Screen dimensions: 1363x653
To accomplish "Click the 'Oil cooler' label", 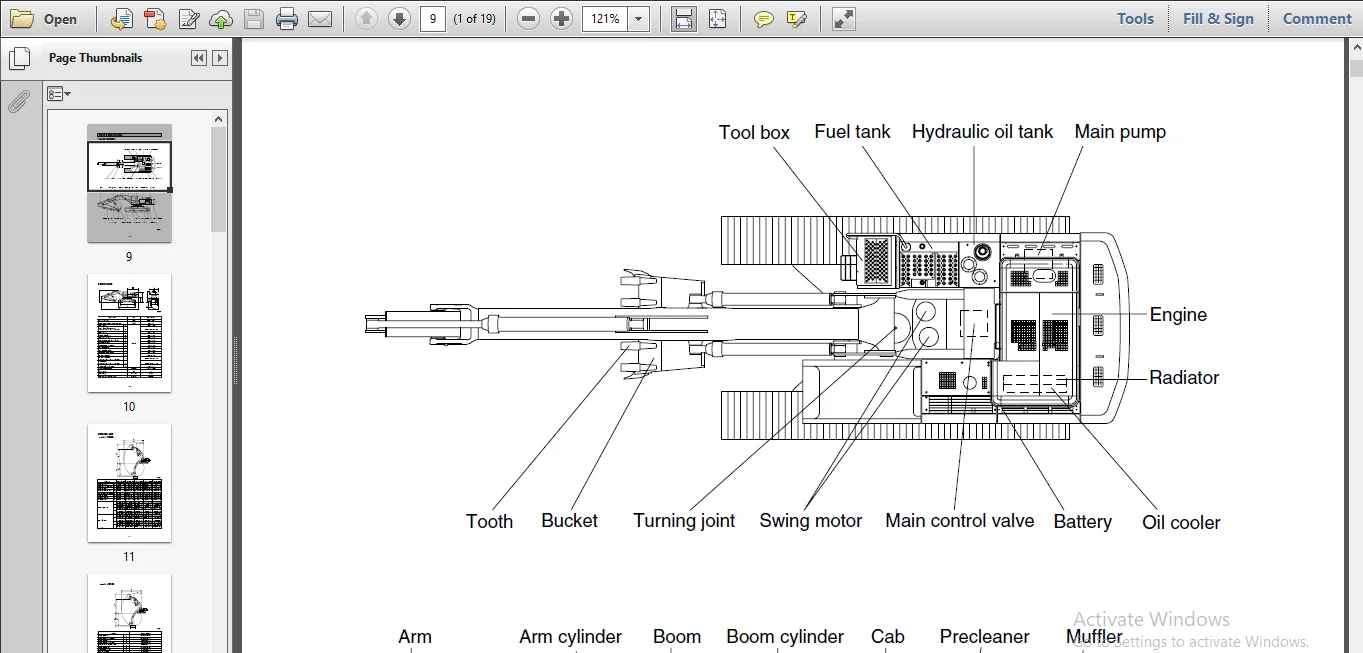I will (1181, 522).
